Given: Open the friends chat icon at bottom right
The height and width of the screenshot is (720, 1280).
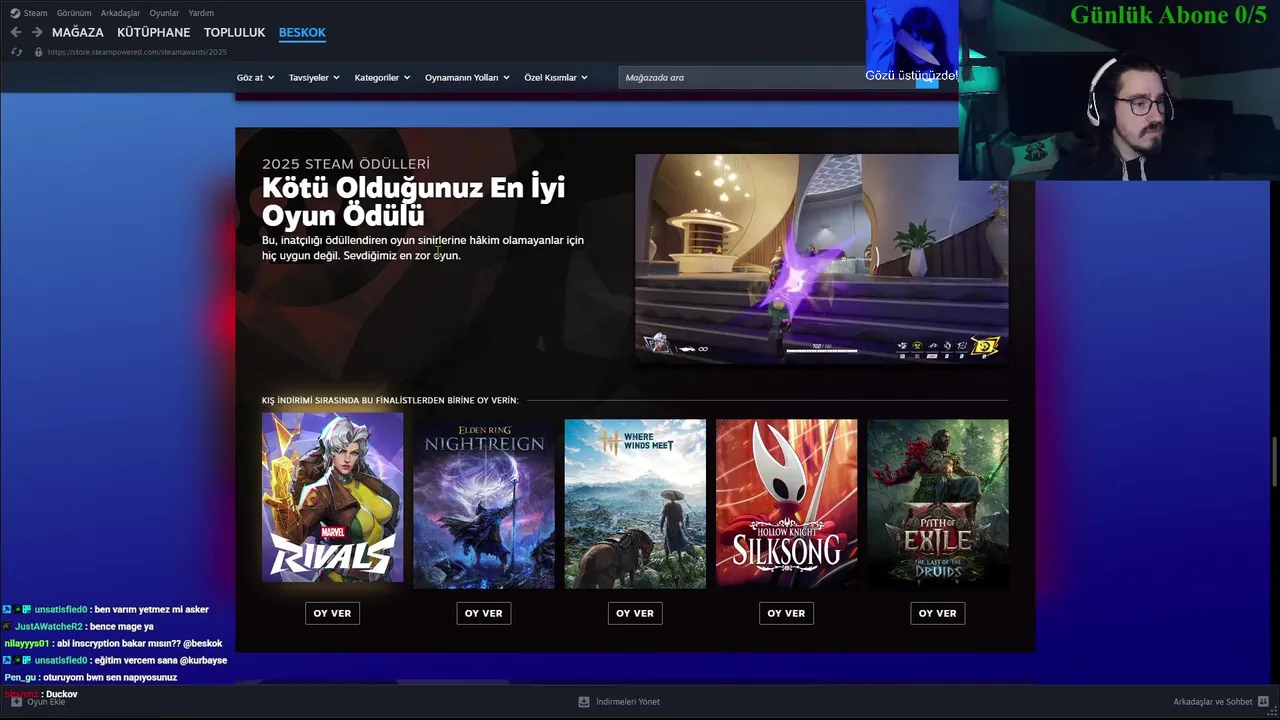Looking at the screenshot, I should coord(1264,702).
